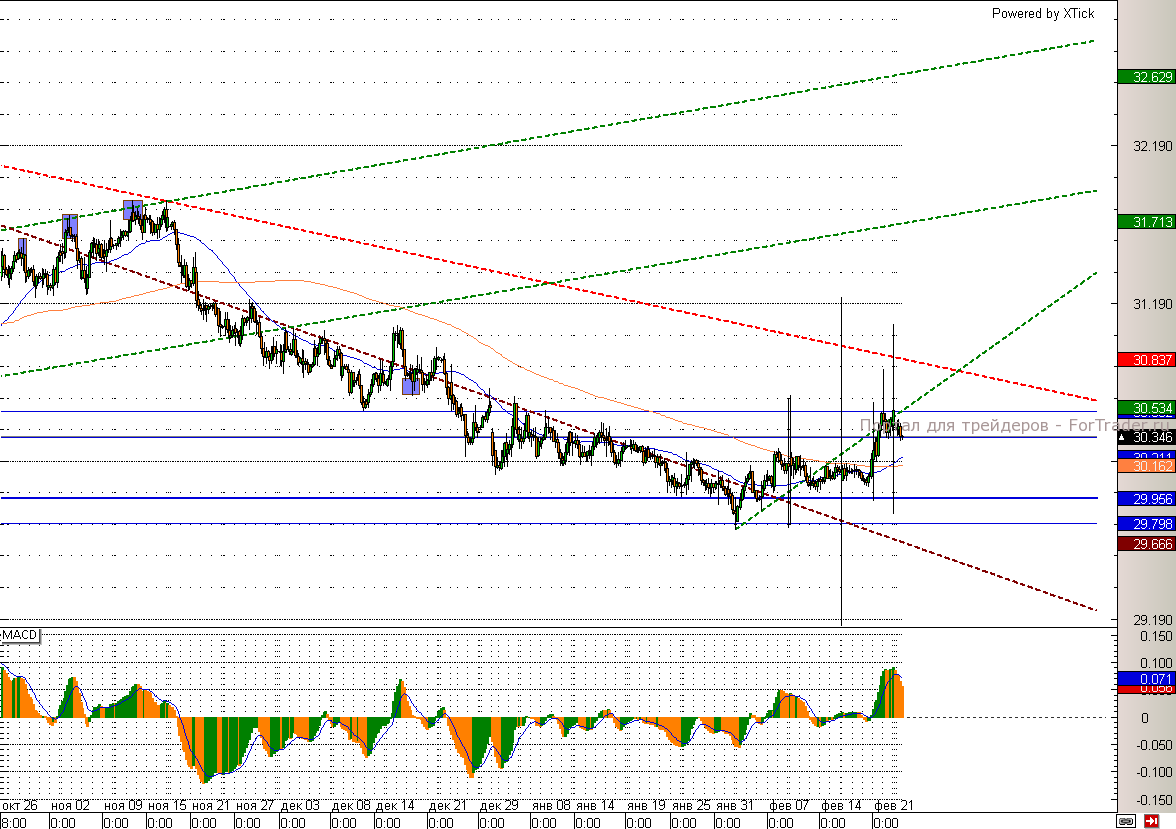Click the MACD indicator label

coord(20,636)
